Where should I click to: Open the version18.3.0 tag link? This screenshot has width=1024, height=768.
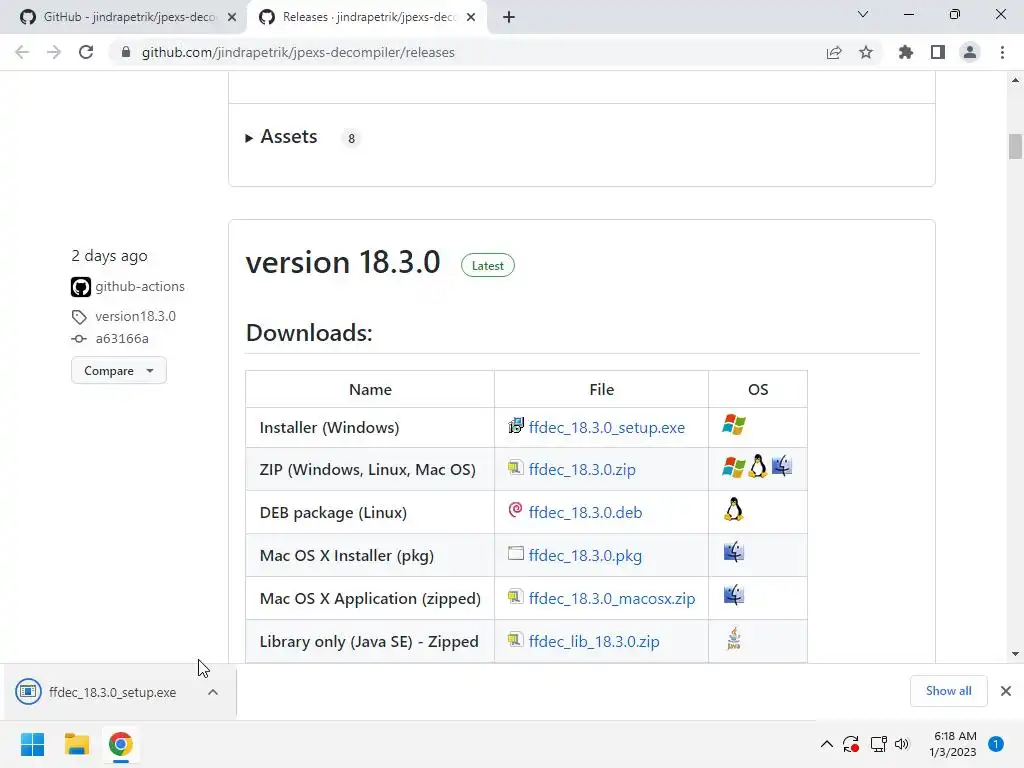[135, 316]
